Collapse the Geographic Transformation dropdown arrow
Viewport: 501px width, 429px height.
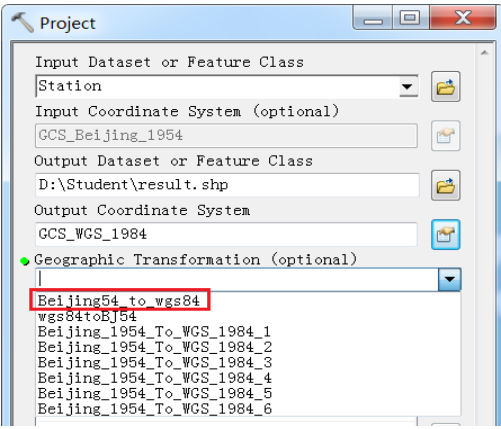[450, 279]
